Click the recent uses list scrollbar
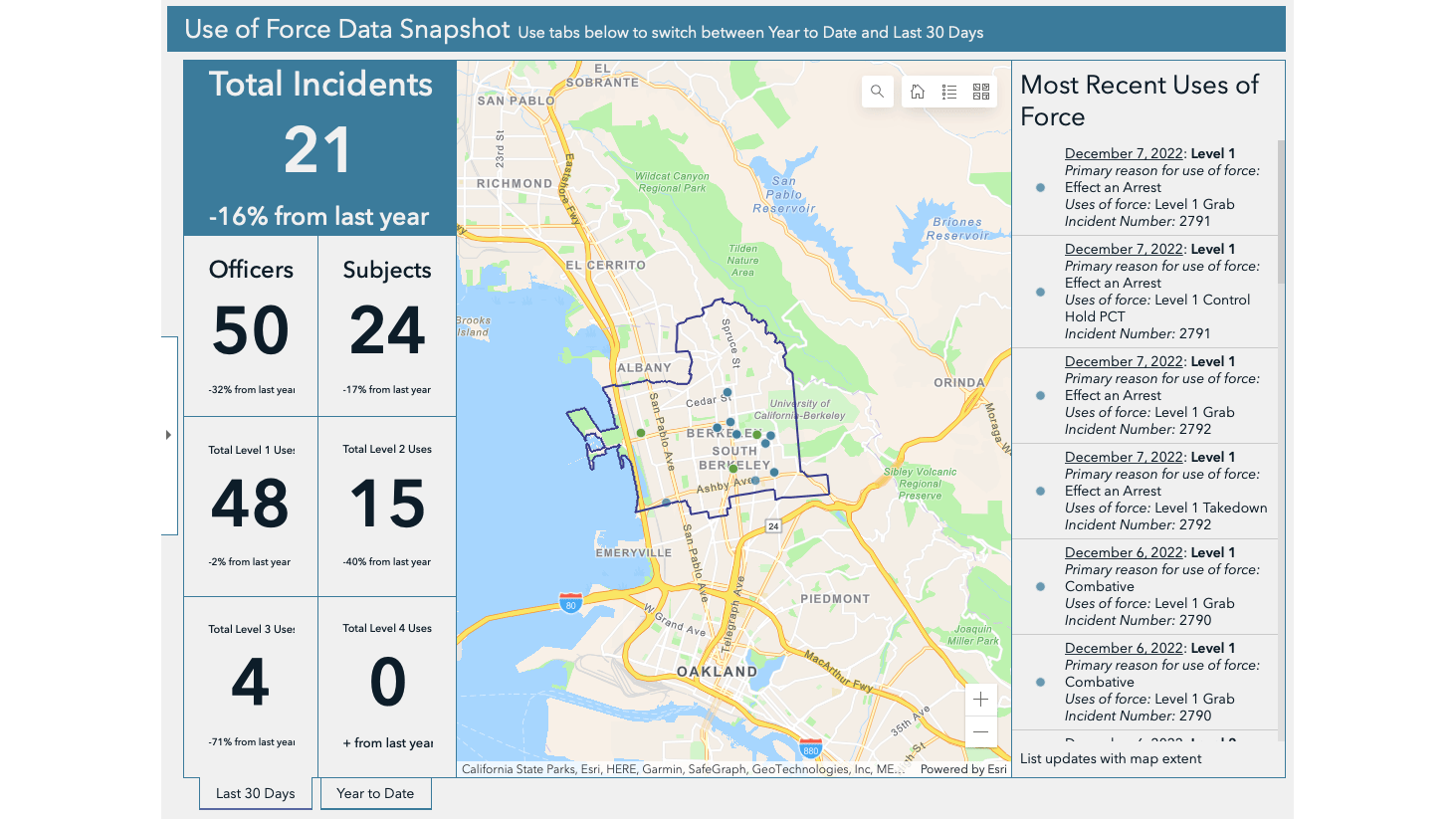 click(x=1281, y=211)
